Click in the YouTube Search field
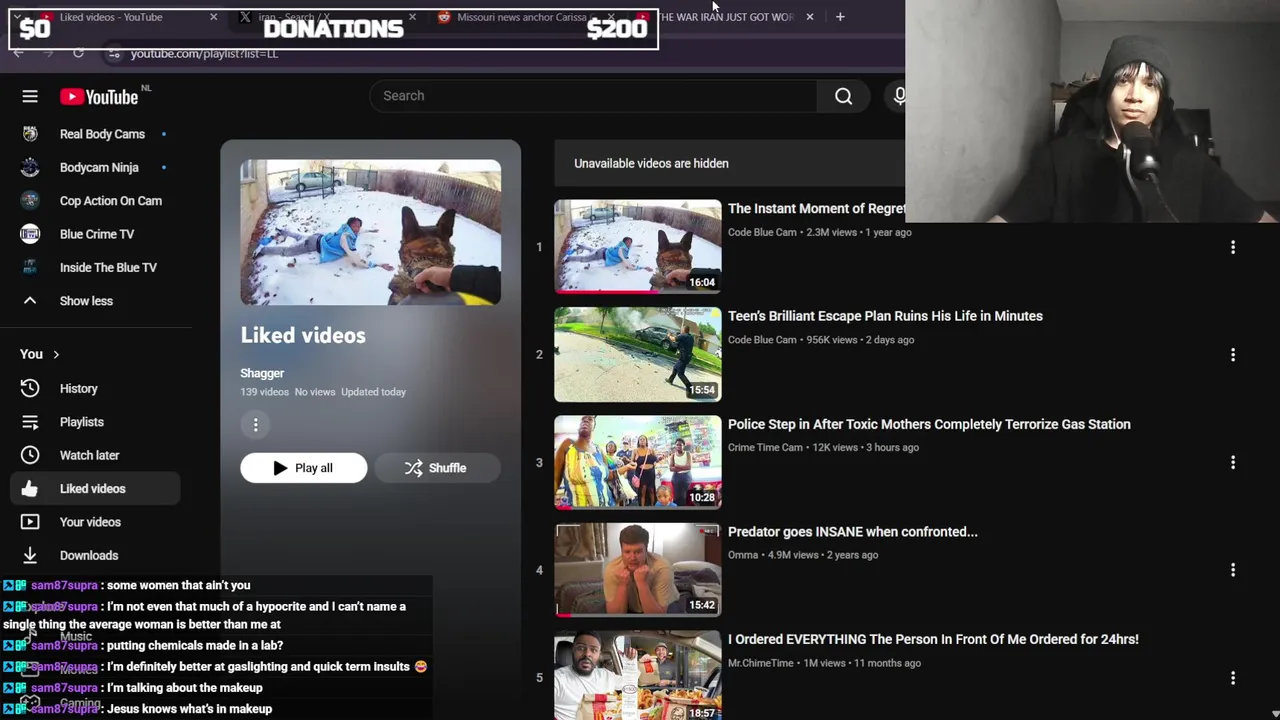Viewport: 1280px width, 720px height. click(594, 96)
